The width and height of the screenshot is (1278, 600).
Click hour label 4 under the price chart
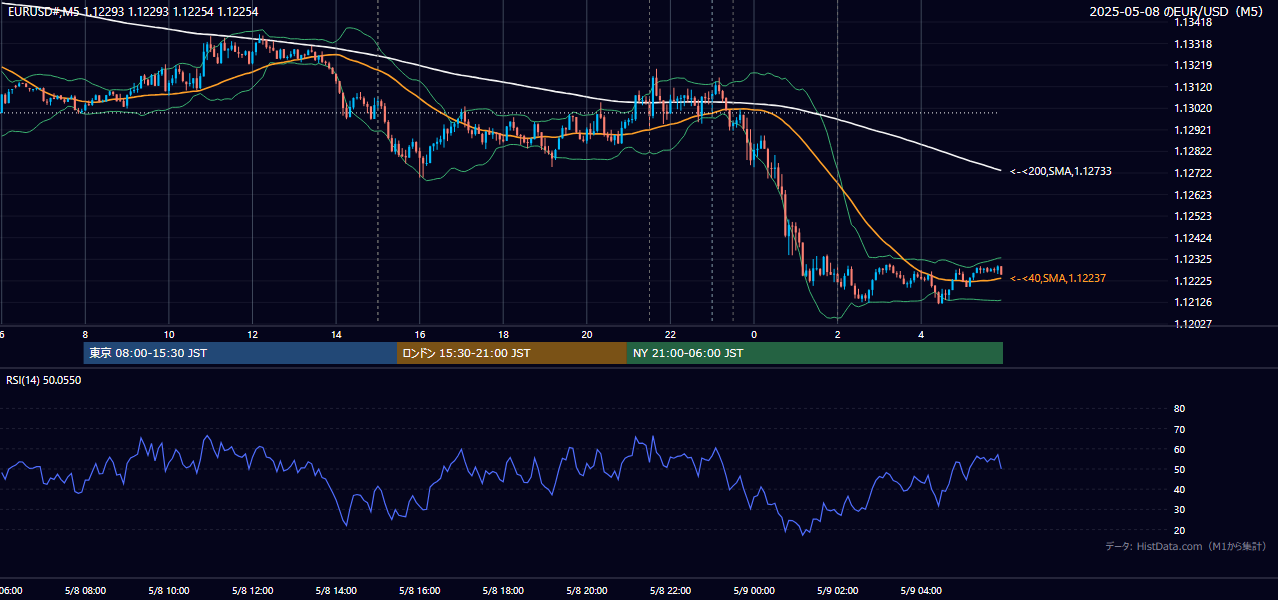click(x=921, y=335)
